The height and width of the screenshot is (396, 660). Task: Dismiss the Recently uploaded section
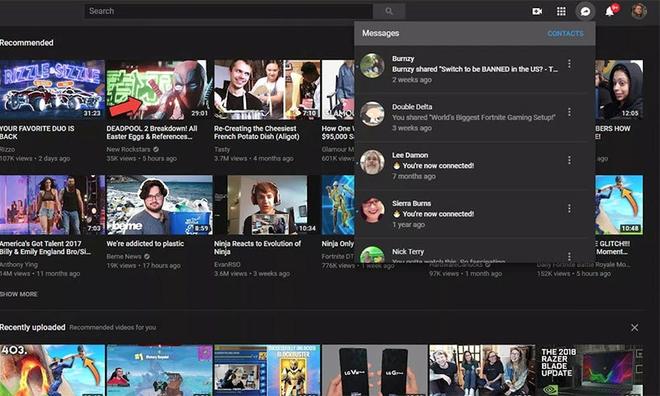(634, 327)
